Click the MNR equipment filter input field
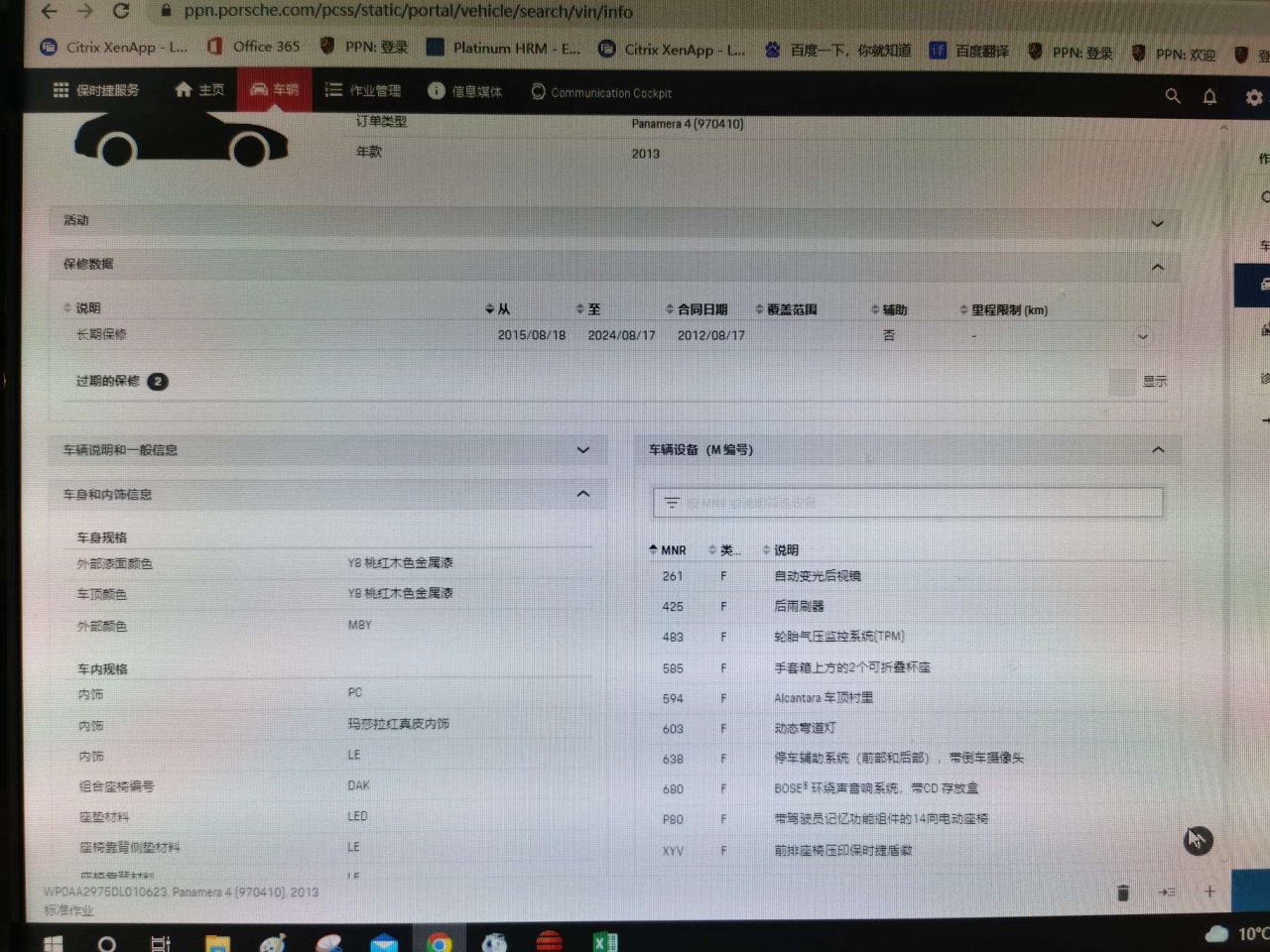1270x952 pixels. [908, 503]
